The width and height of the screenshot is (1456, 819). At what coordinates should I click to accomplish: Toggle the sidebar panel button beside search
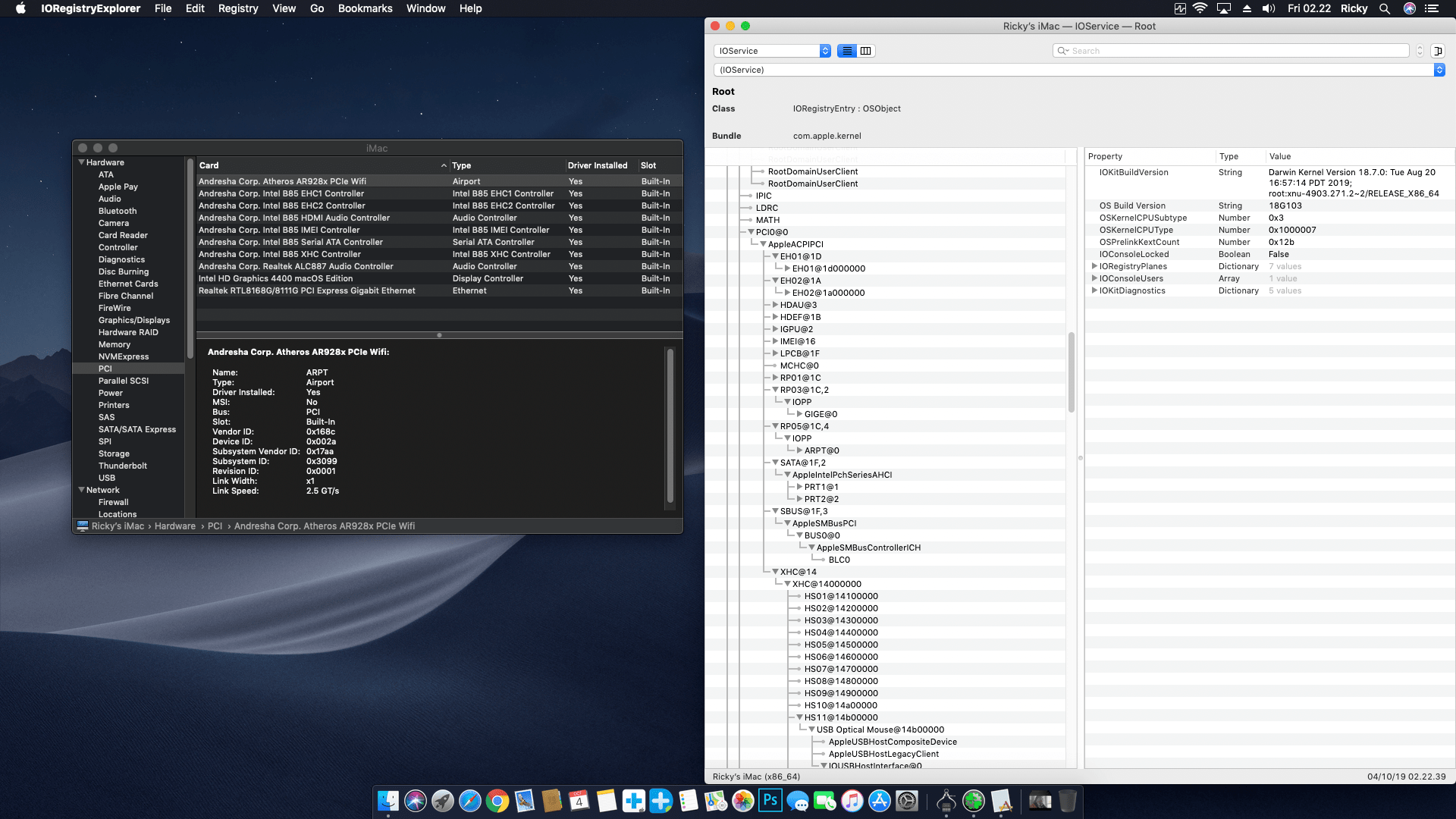[x=1438, y=51]
